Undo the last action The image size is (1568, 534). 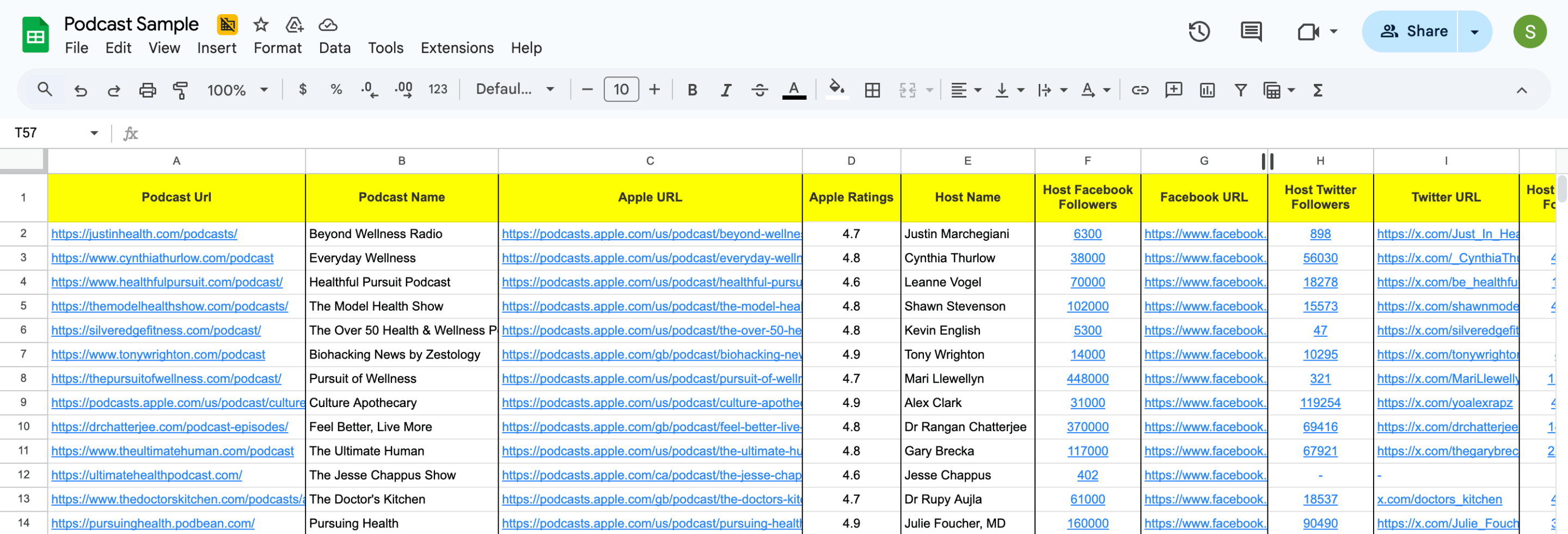click(81, 90)
